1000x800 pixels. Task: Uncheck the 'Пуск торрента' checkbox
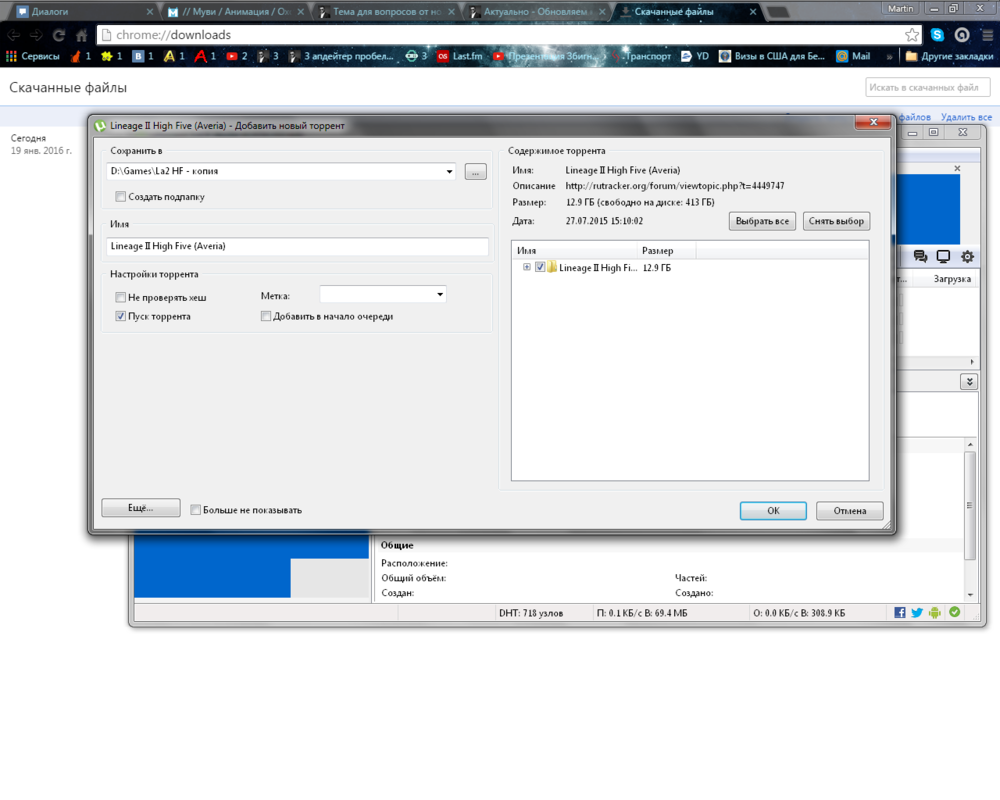click(x=121, y=316)
